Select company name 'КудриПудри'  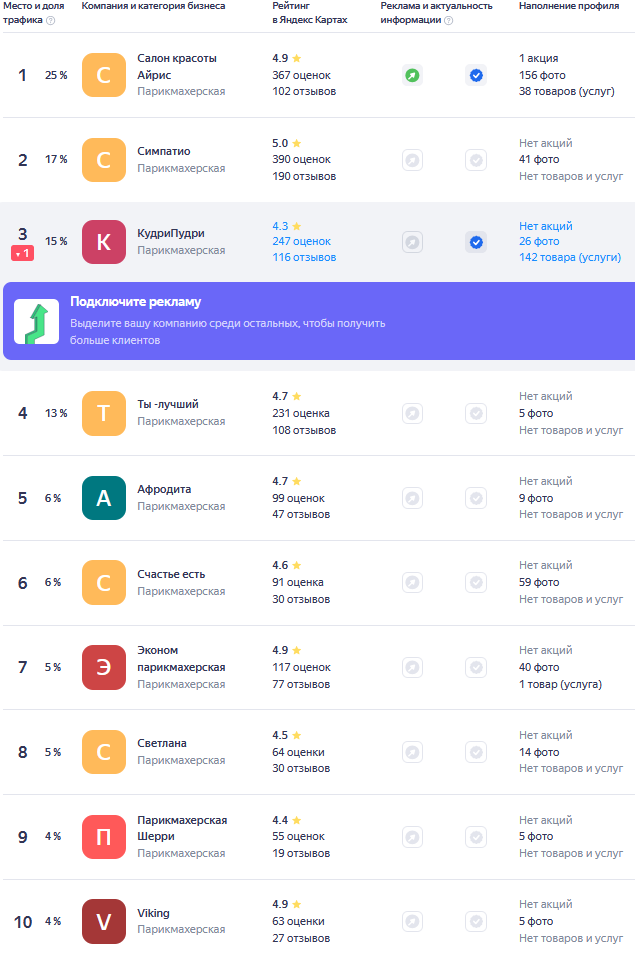tap(170, 233)
